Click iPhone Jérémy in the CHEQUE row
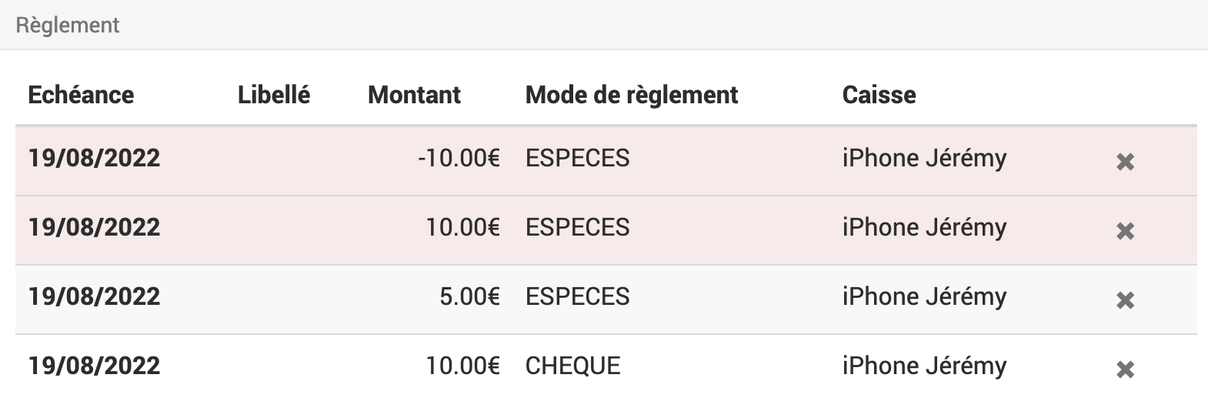This screenshot has height=402, width=1208. pyautogui.click(x=925, y=366)
